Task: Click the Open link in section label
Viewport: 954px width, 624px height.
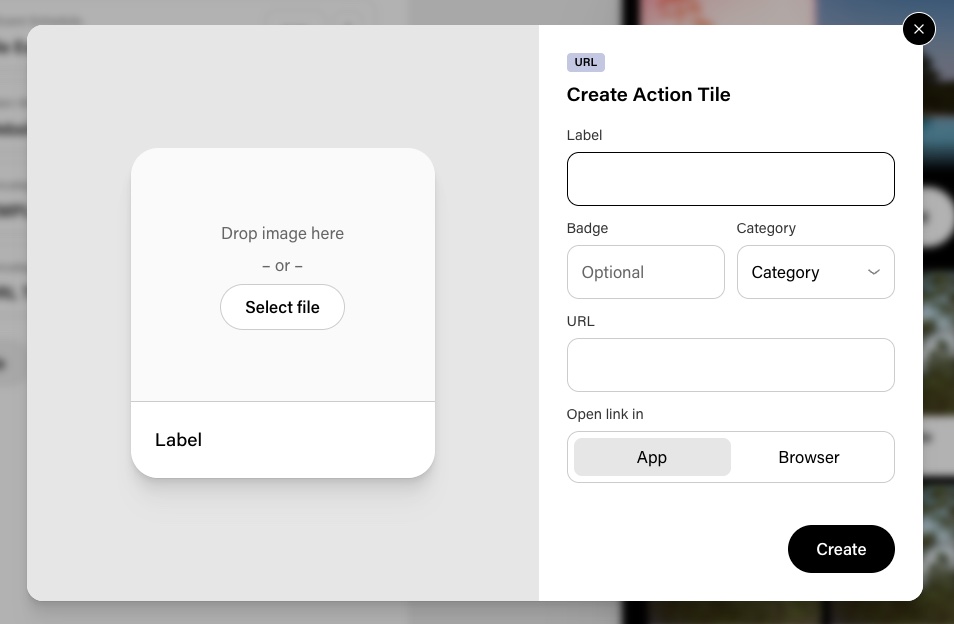Action: tap(604, 414)
